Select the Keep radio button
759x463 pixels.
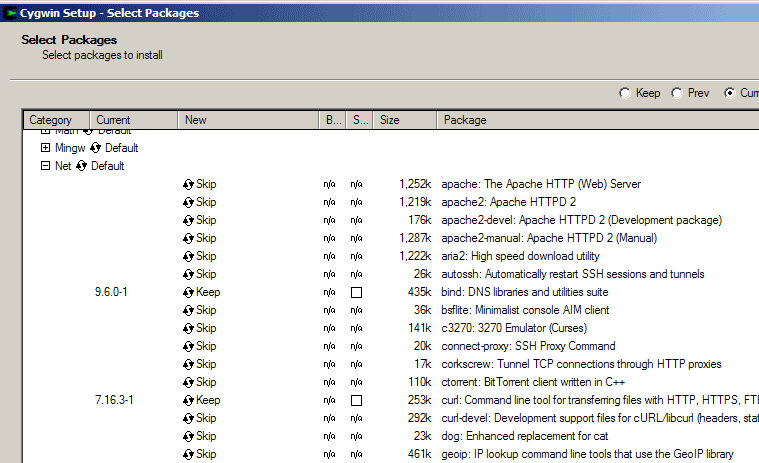click(625, 93)
